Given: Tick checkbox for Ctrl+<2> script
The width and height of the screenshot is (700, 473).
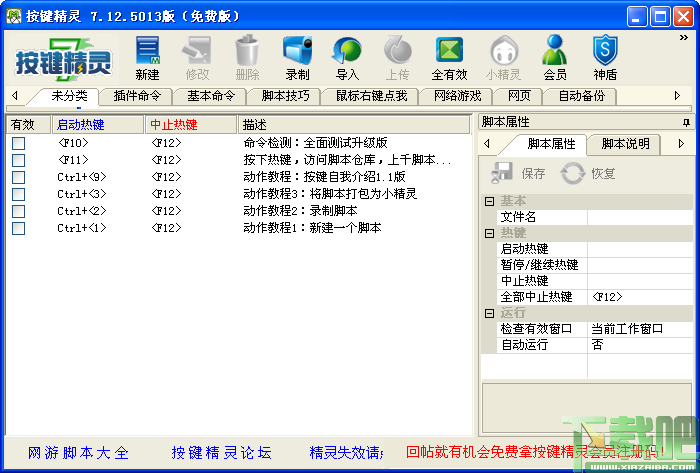Looking at the screenshot, I should (18, 211).
